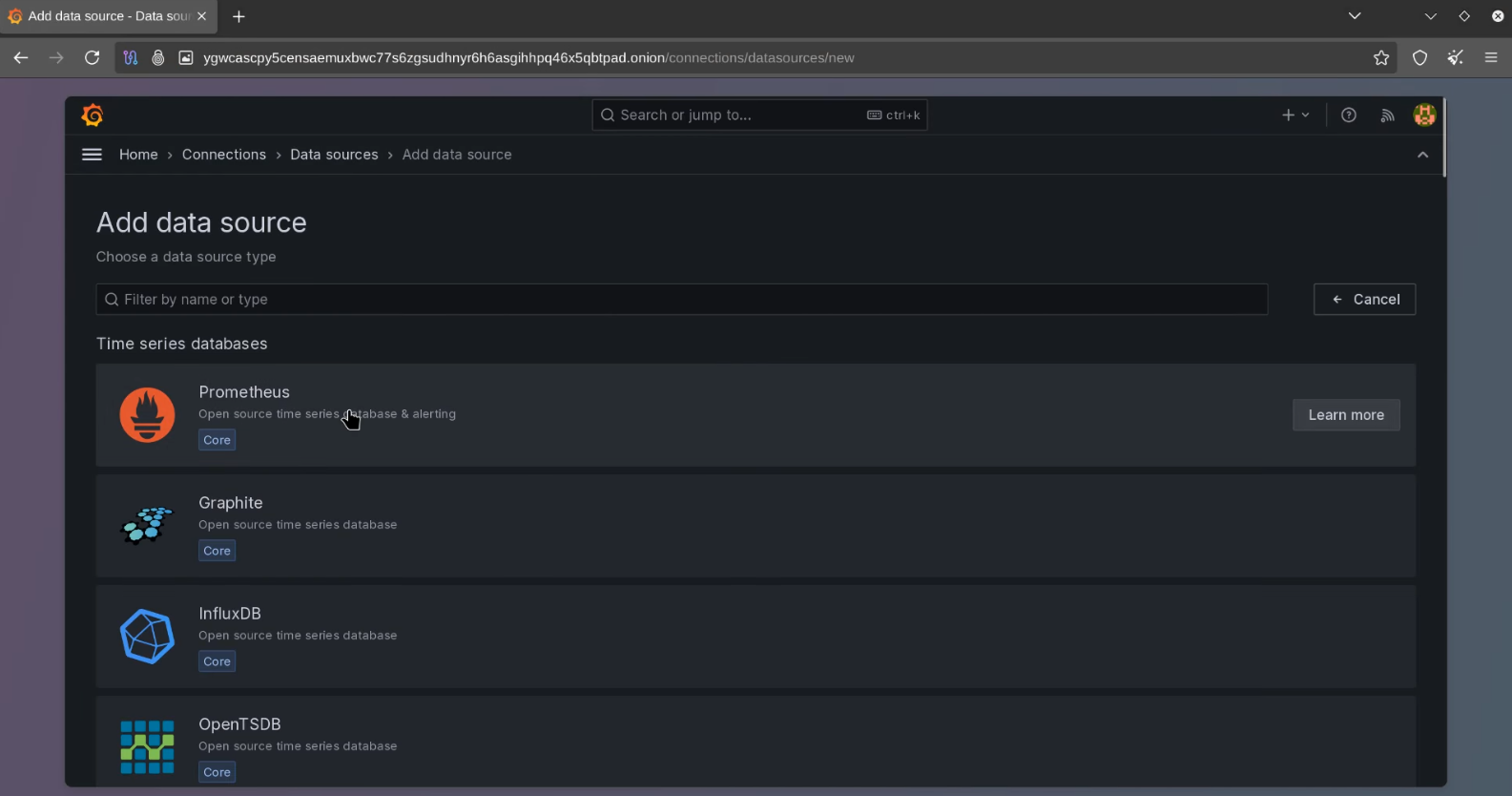1512x796 pixels.
Task: Open the list all tabs dropdown
Action: click(1355, 16)
